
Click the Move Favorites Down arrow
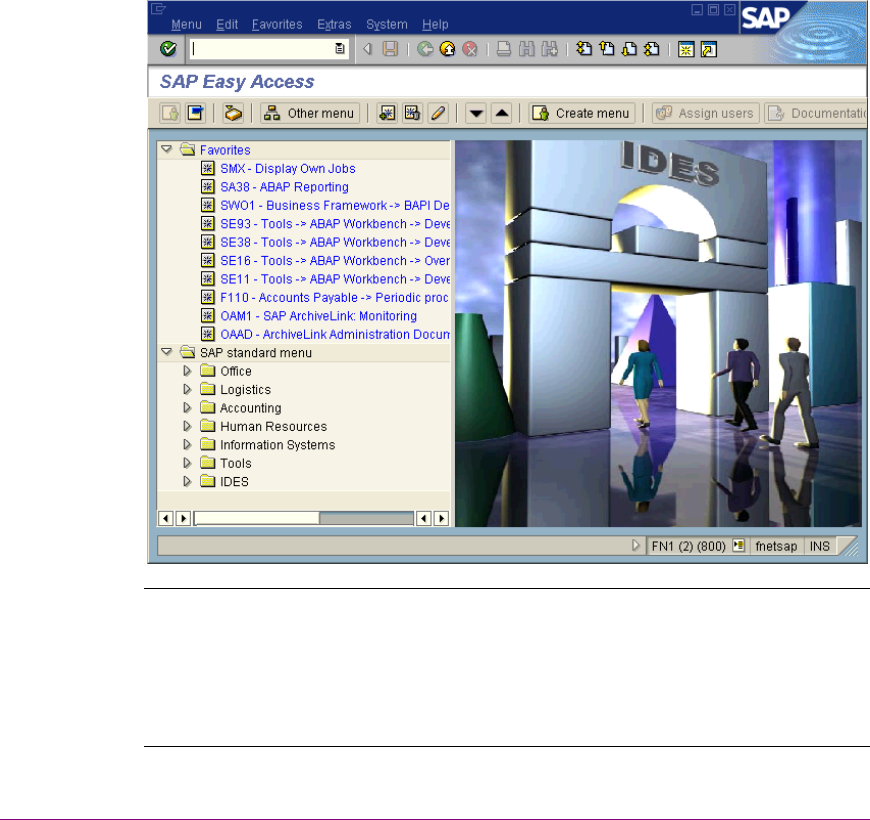[476, 113]
